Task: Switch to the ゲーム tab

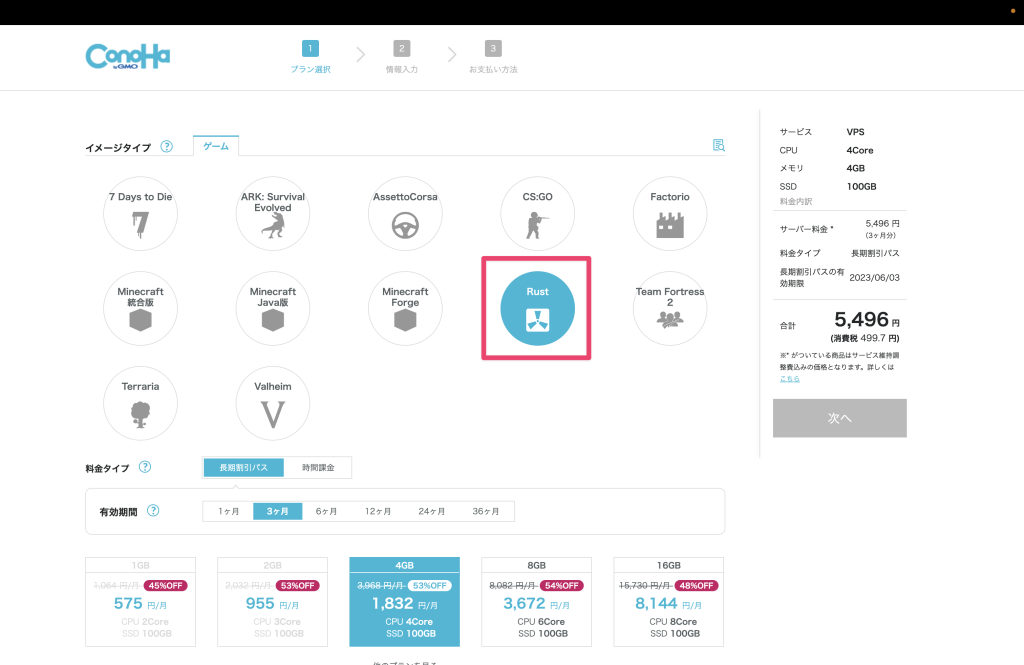Action: (216, 146)
